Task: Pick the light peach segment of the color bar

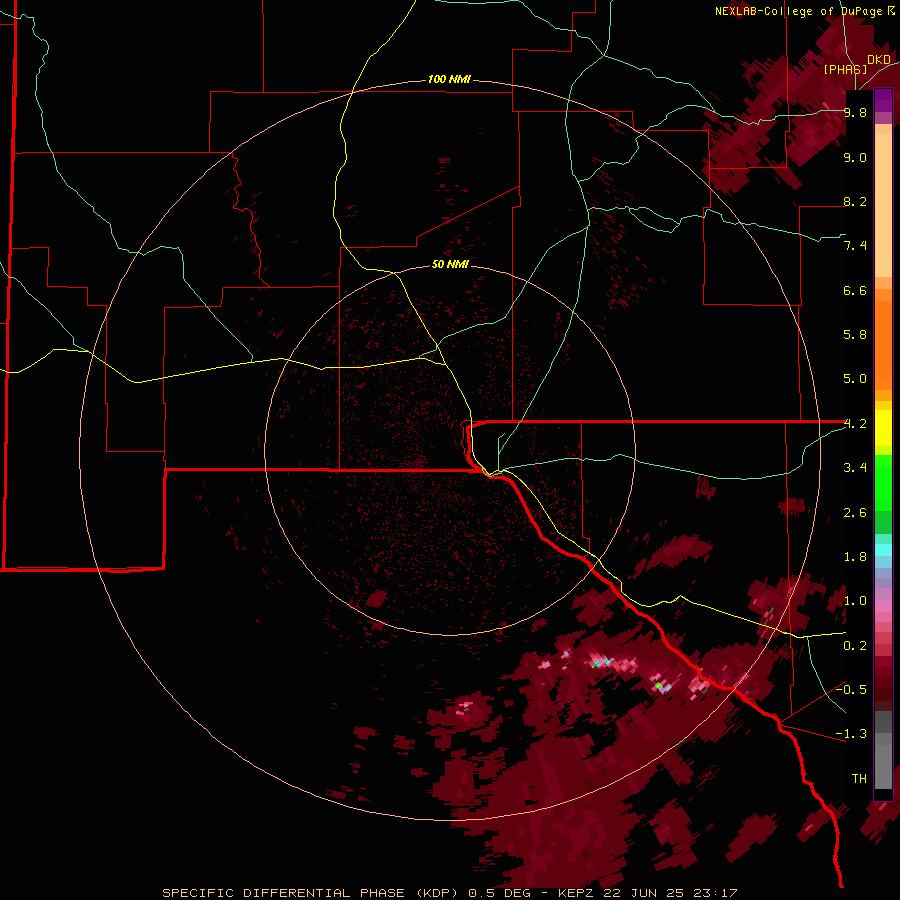Action: pos(883,205)
